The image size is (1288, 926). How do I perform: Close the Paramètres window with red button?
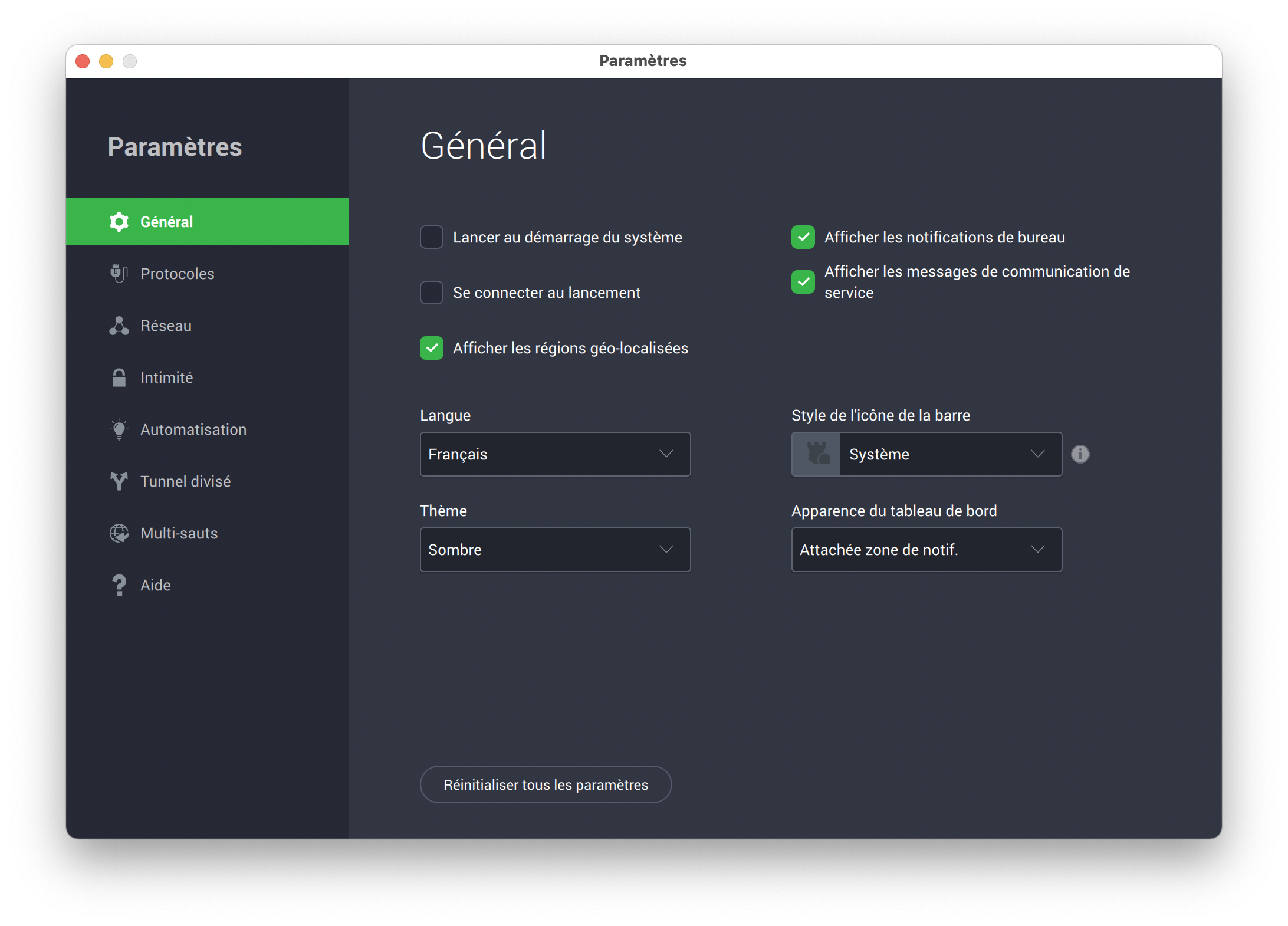(x=83, y=61)
